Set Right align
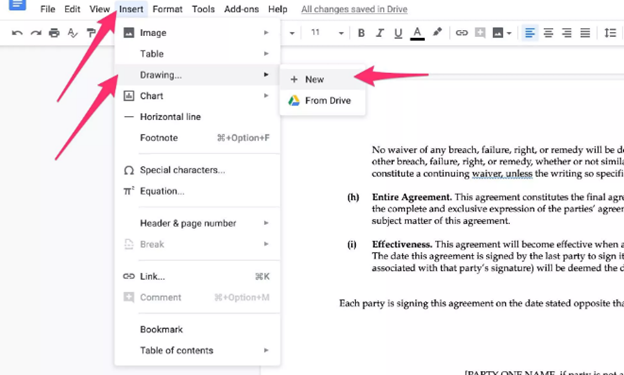 click(567, 33)
